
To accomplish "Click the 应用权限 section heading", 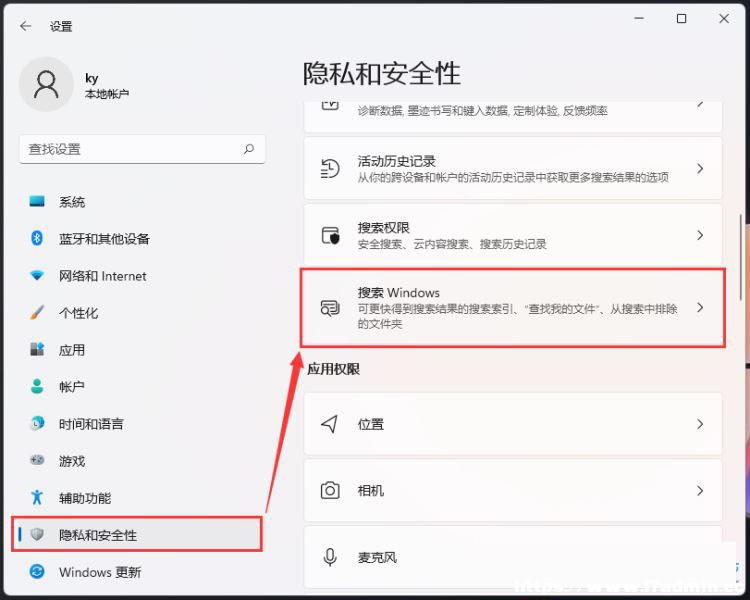I will pos(333,369).
